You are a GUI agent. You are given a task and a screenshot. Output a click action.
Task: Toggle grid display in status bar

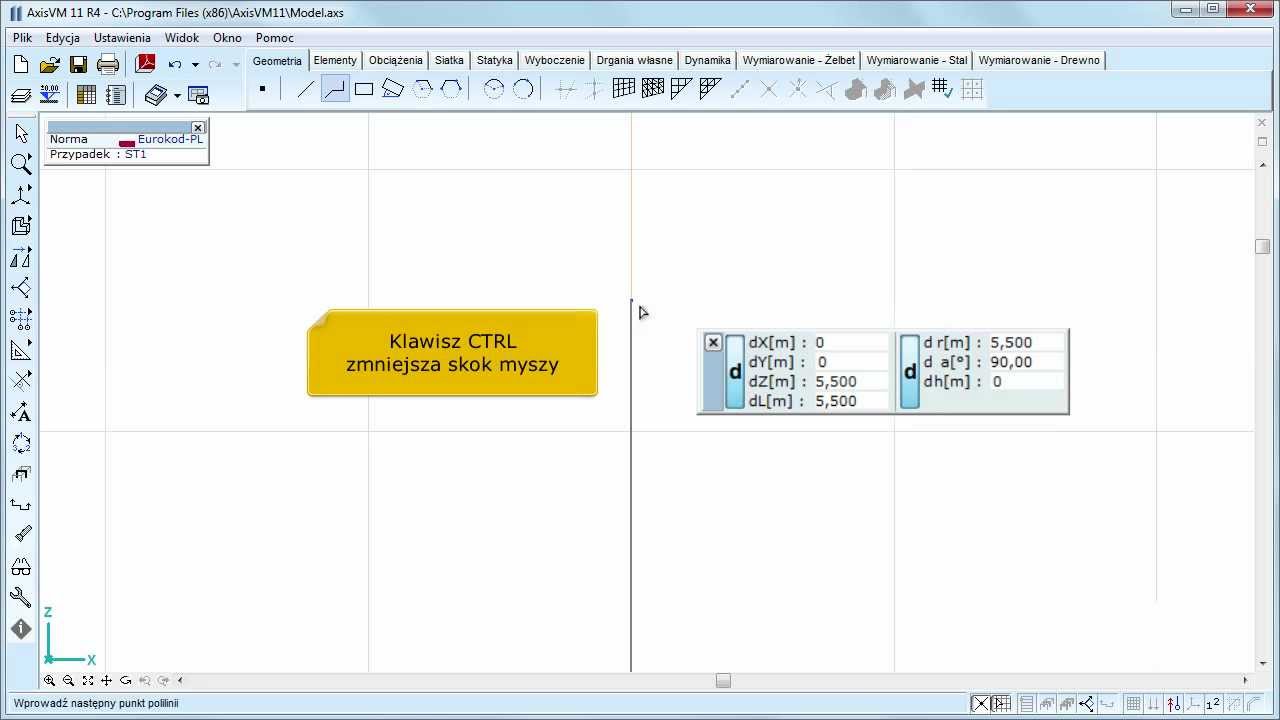1133,704
